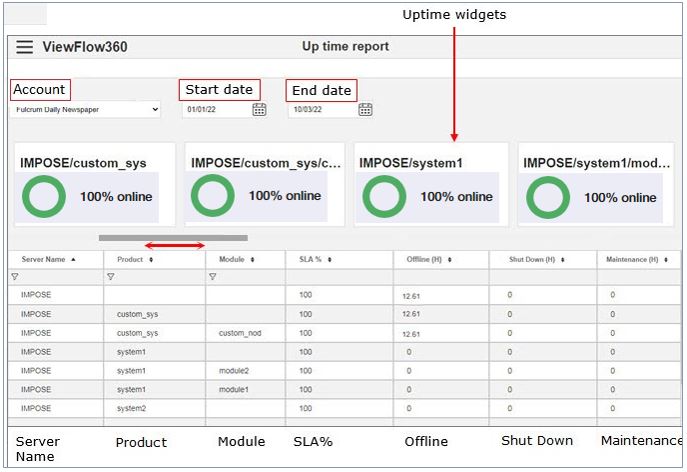
Task: Select the row with module custom_nod
Action: click(240, 333)
